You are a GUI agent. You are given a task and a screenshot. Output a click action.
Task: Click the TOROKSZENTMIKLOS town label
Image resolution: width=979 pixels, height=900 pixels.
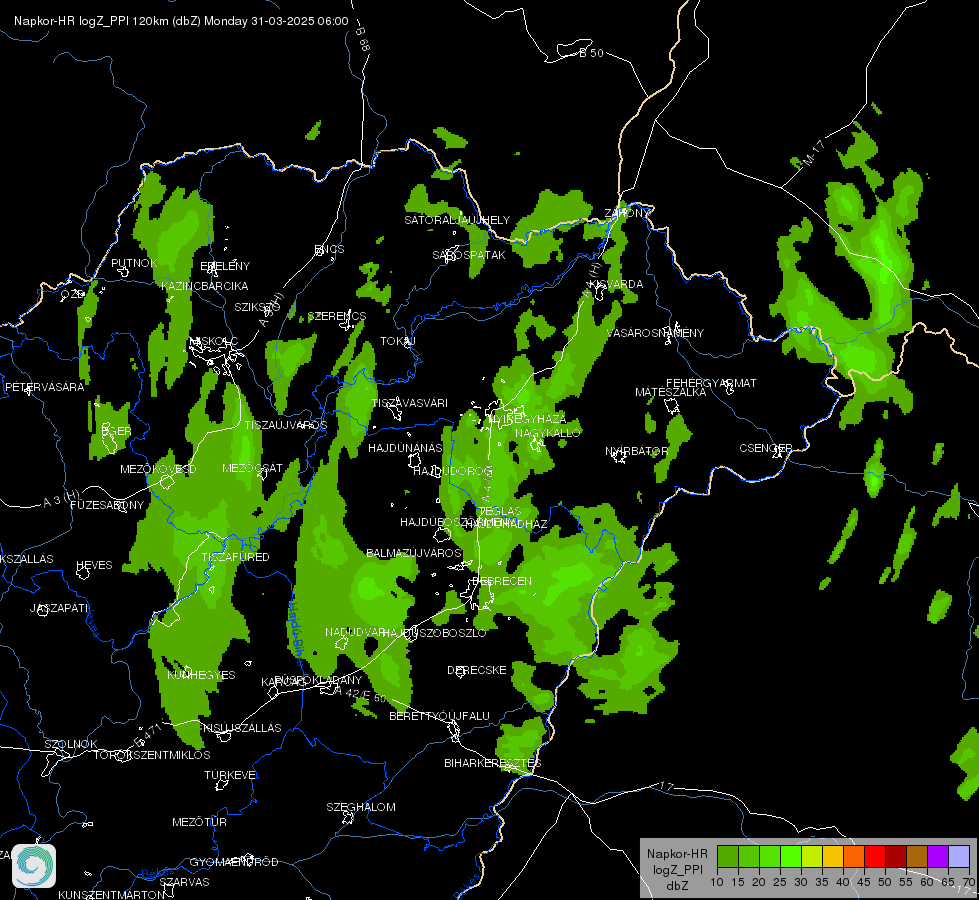coord(152,754)
